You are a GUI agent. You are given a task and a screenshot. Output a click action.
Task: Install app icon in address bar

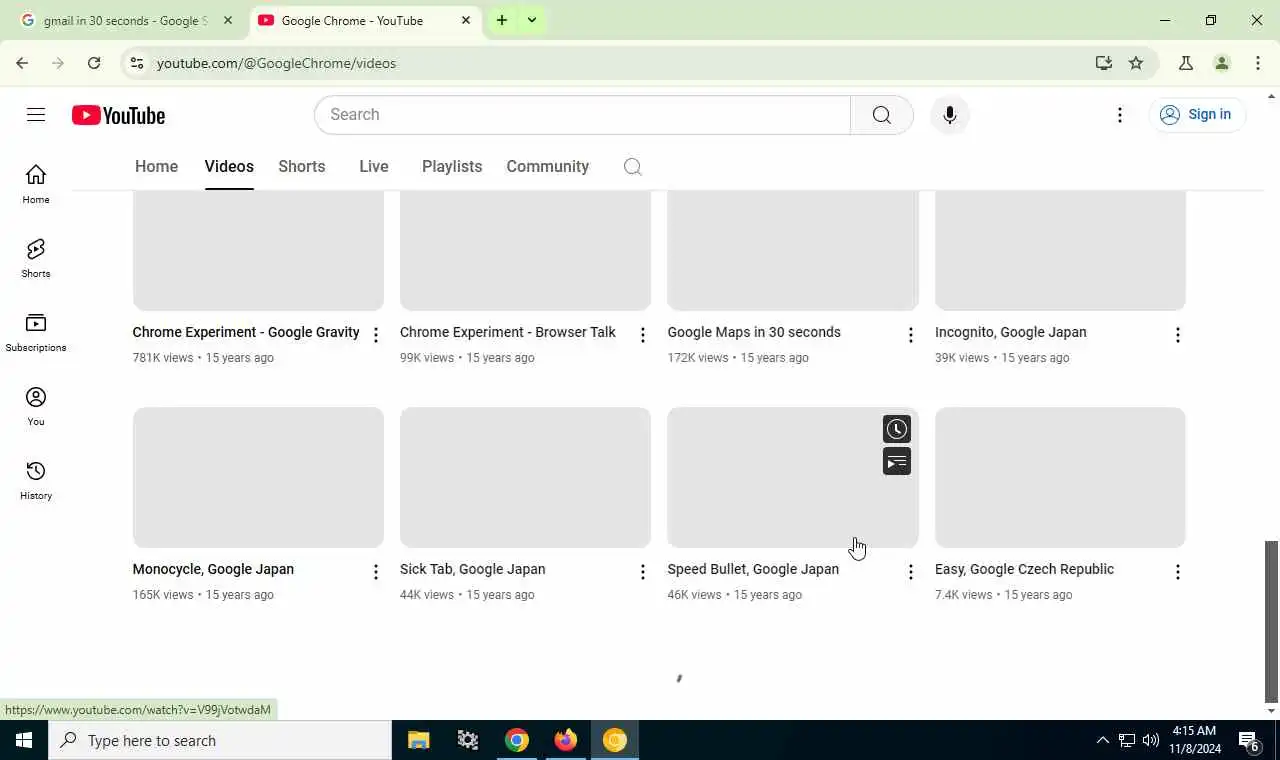click(1104, 63)
